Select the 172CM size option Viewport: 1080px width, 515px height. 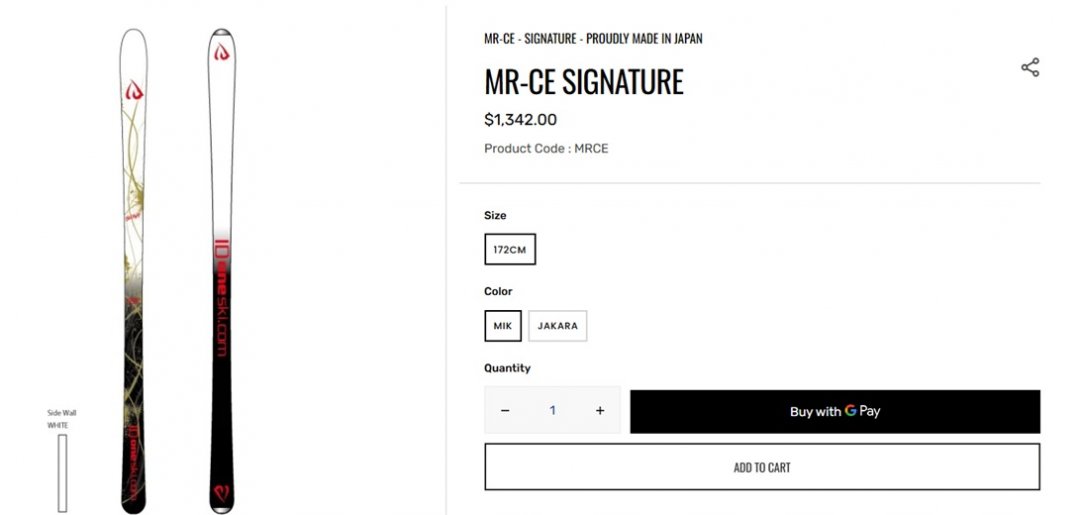coord(510,249)
